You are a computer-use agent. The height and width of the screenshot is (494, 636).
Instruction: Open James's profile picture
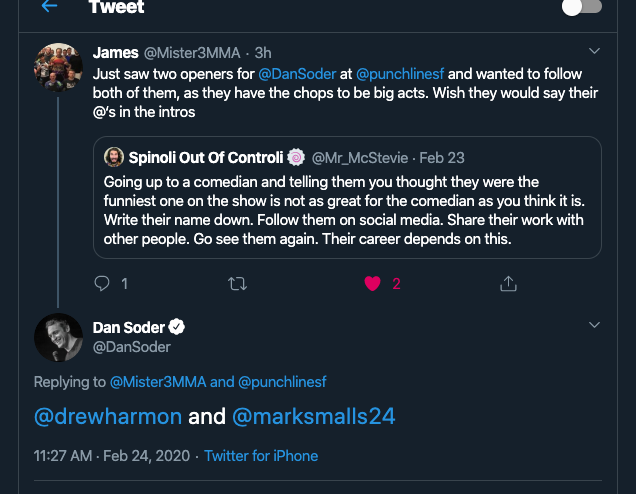(58, 68)
